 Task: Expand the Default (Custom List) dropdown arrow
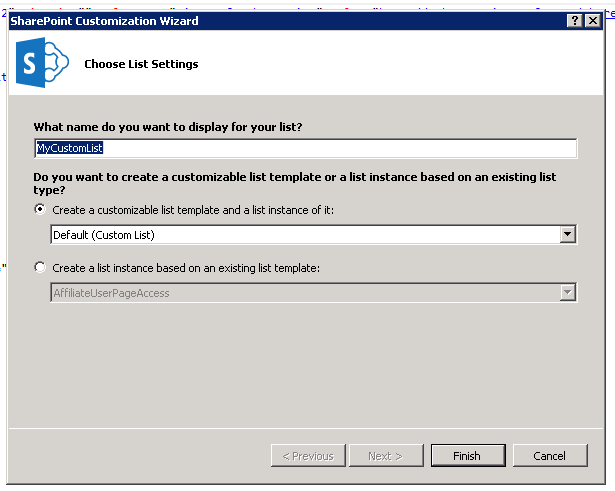click(x=568, y=235)
